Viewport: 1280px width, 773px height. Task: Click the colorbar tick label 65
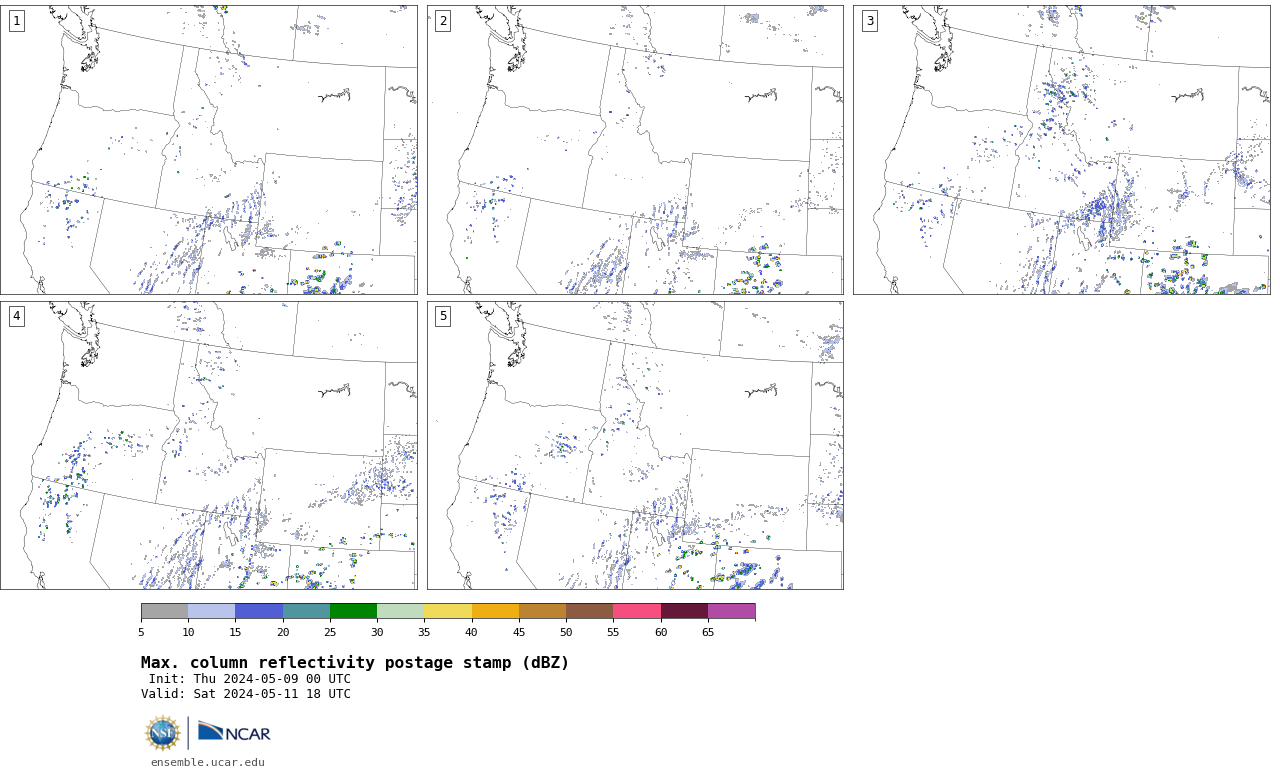[708, 632]
